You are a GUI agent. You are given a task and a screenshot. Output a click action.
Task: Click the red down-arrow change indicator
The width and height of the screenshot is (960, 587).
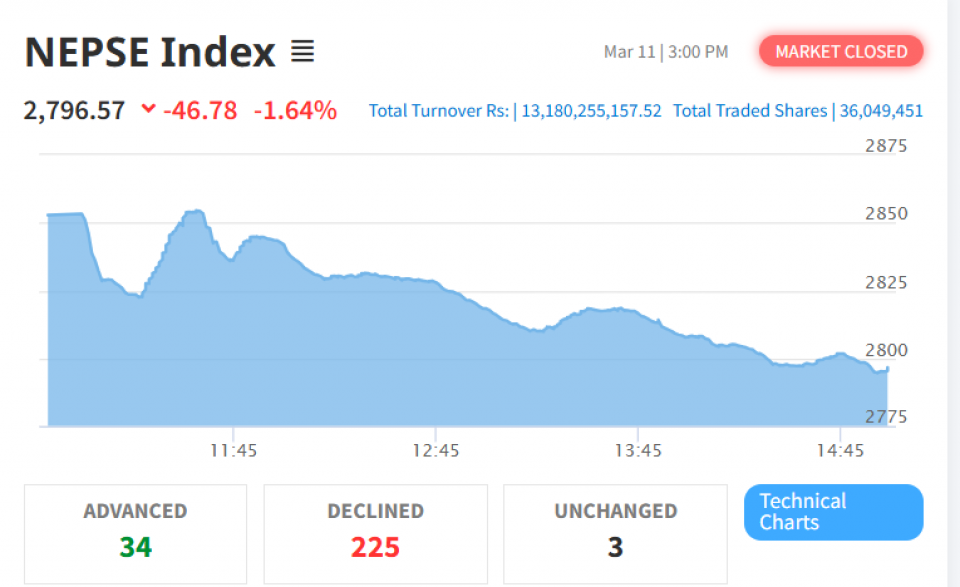pyautogui.click(x=149, y=109)
